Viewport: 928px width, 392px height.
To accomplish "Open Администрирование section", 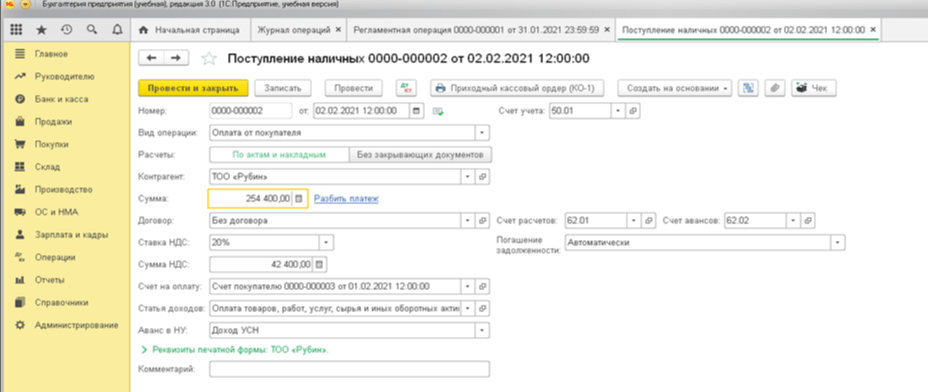I will click(76, 325).
